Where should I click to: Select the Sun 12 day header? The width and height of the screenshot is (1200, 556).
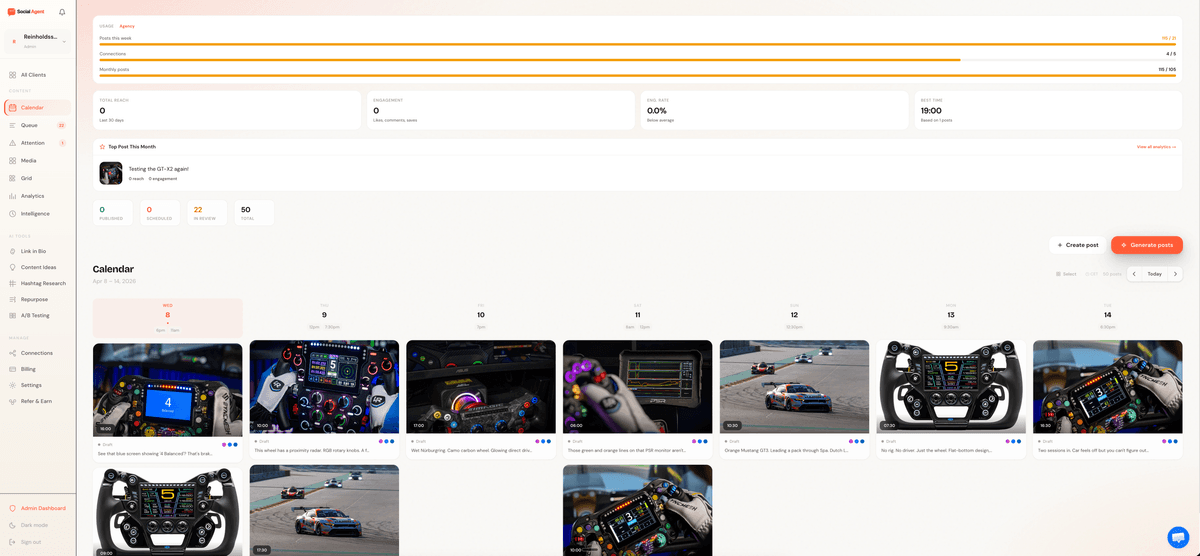794,317
